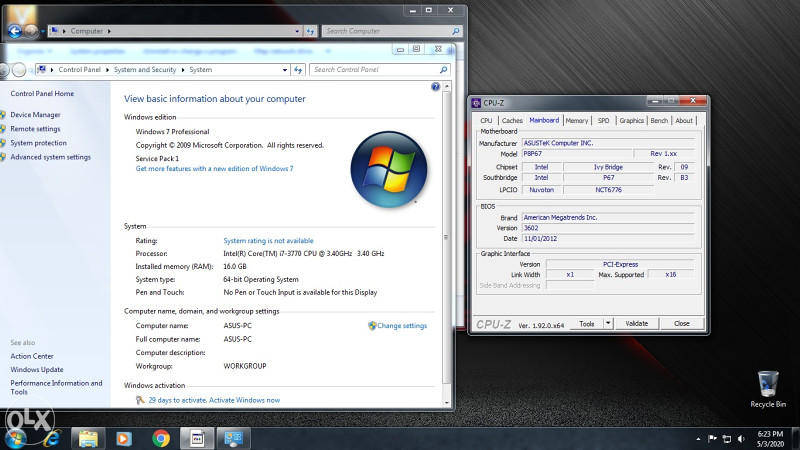Click the Tools button in CPU-Z
Viewport: 800px width, 450px height.
coord(587,323)
